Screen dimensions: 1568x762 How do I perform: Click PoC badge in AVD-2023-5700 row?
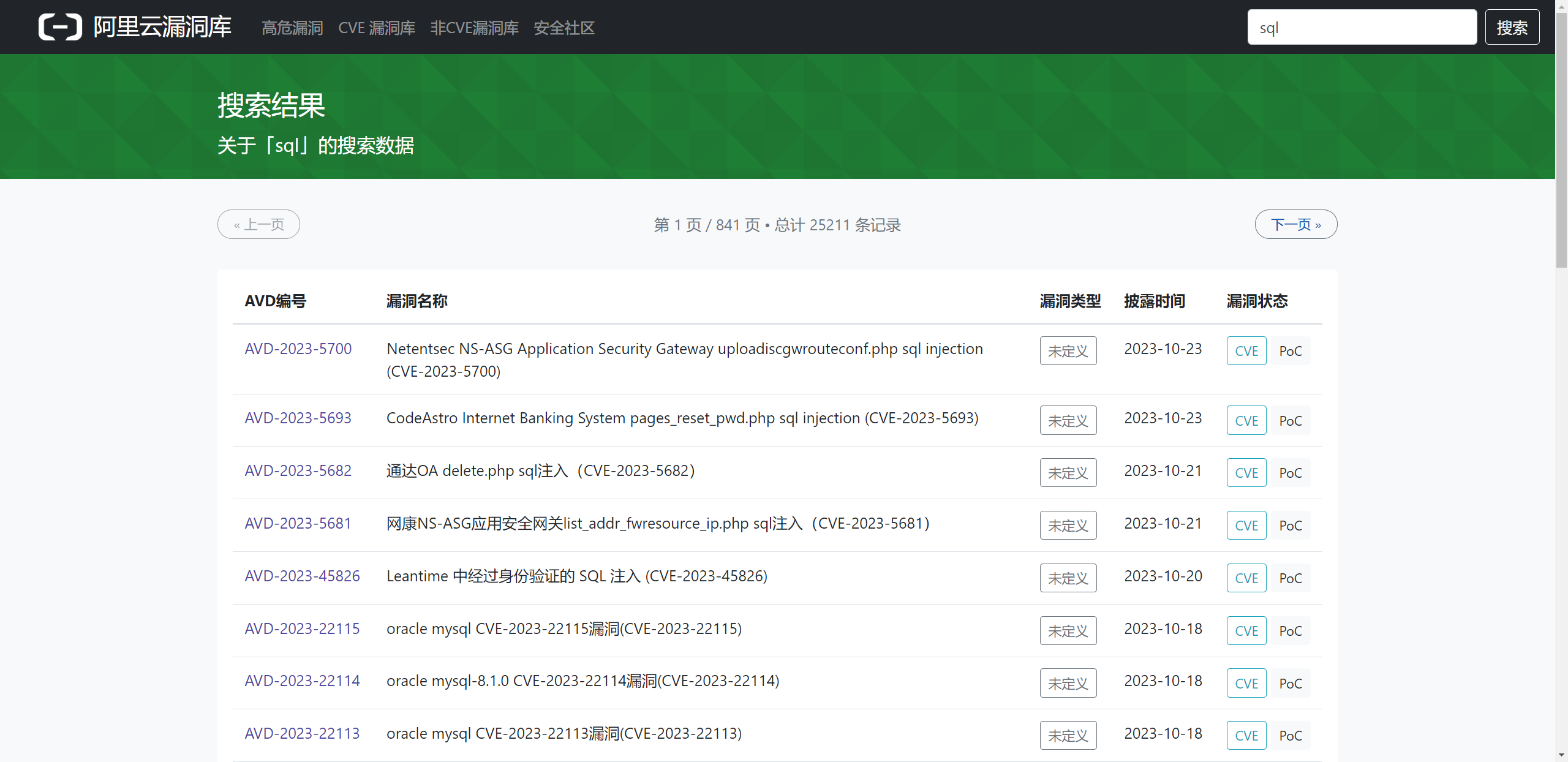(1291, 351)
